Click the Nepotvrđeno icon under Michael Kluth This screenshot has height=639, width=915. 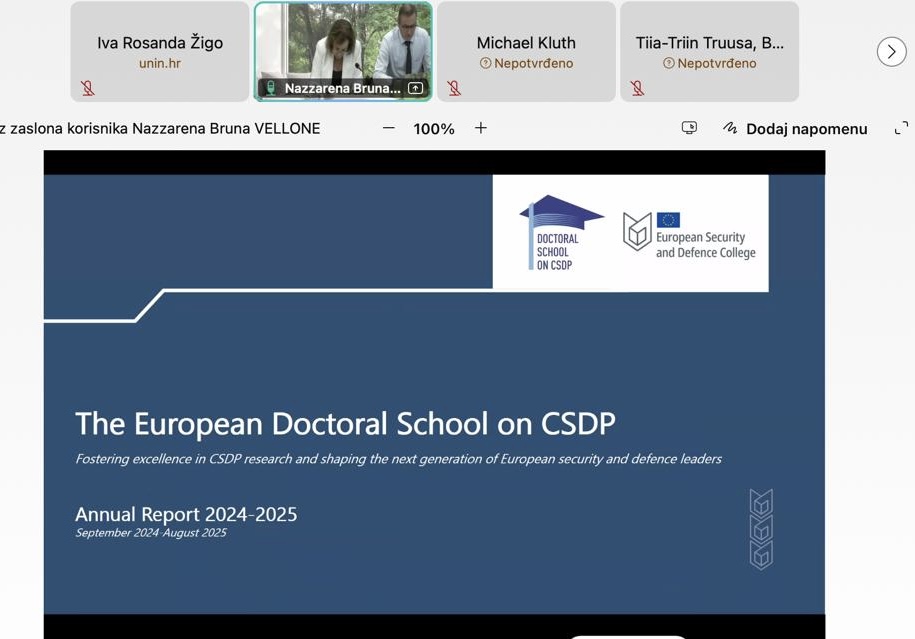485,63
